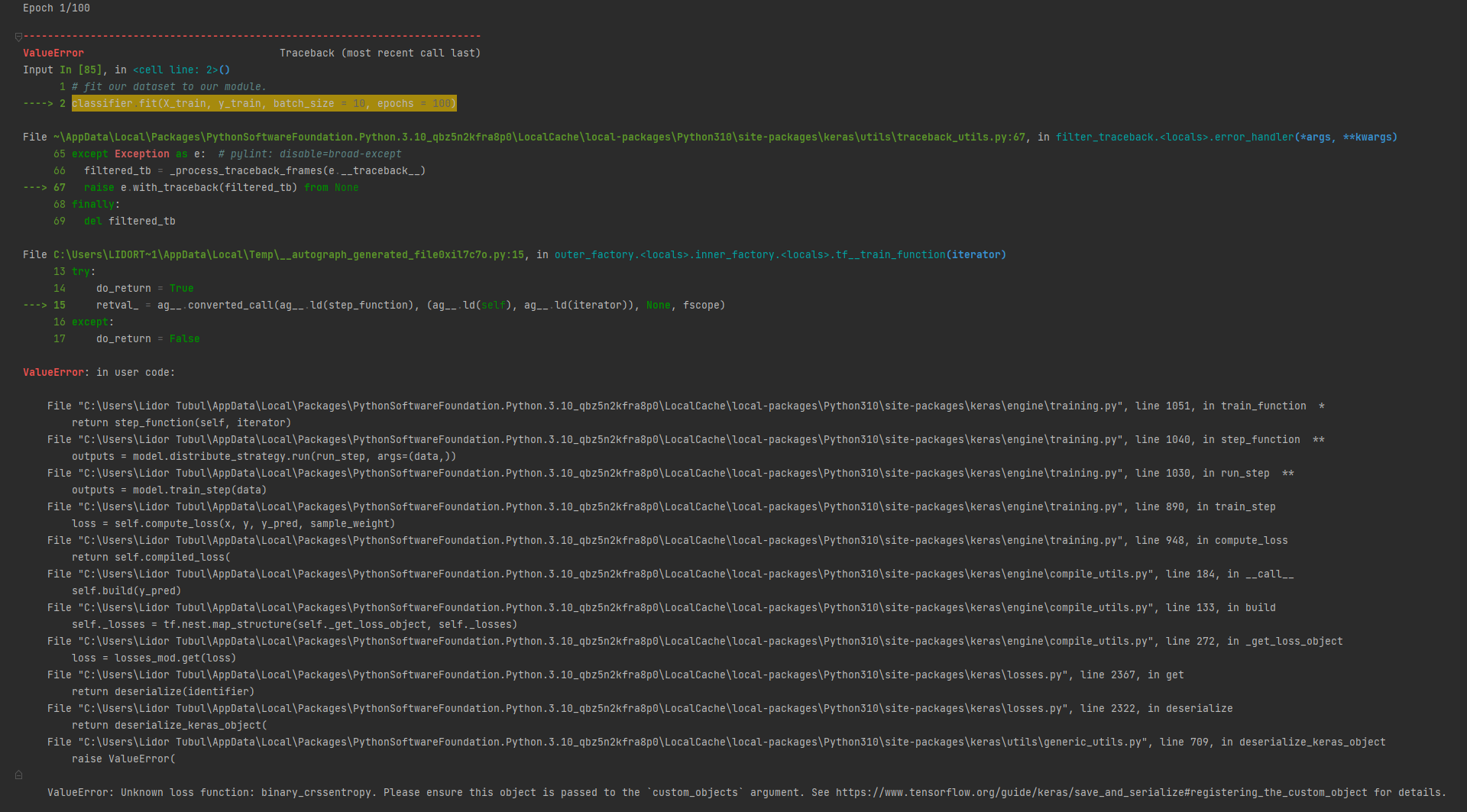Click 'loss = self.compute_loss(x, y, y_pred...' line

pos(234,523)
